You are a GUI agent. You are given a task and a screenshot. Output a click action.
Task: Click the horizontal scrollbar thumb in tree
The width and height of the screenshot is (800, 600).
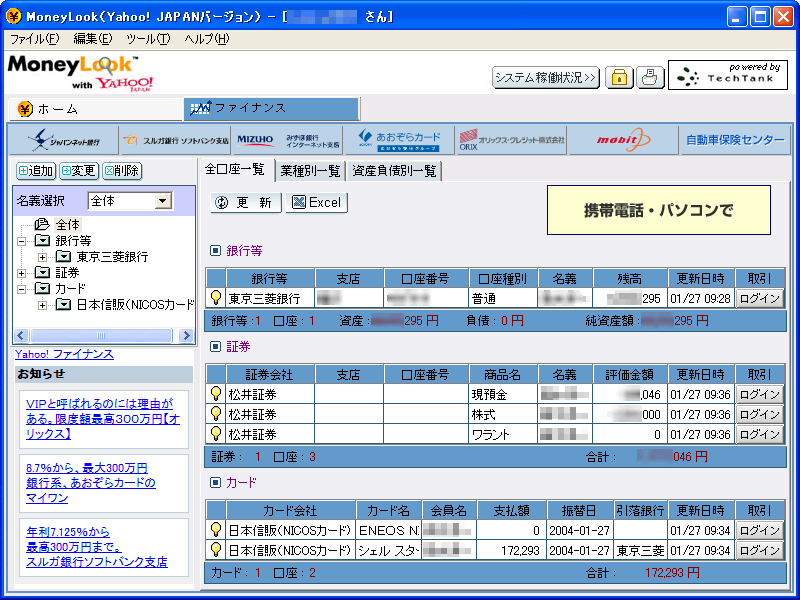101,335
